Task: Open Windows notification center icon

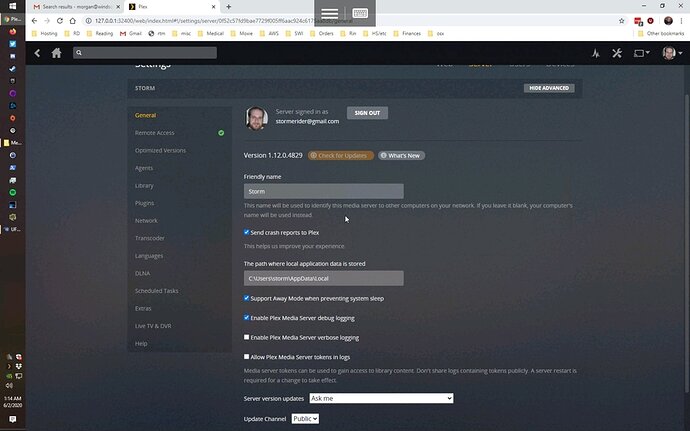Action: tap(12, 419)
